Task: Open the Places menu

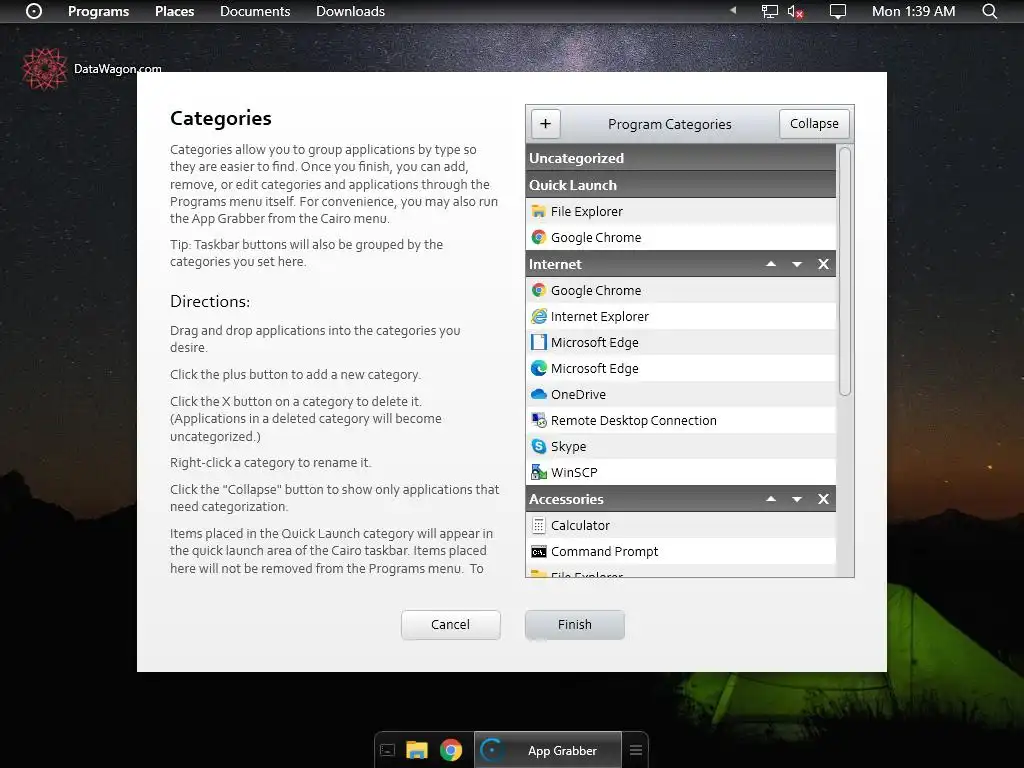Action: 174,11
